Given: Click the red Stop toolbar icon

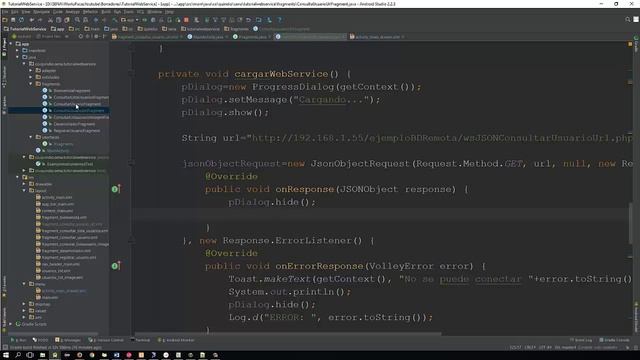Looking at the screenshot, I should pyautogui.click(x=186, y=20).
